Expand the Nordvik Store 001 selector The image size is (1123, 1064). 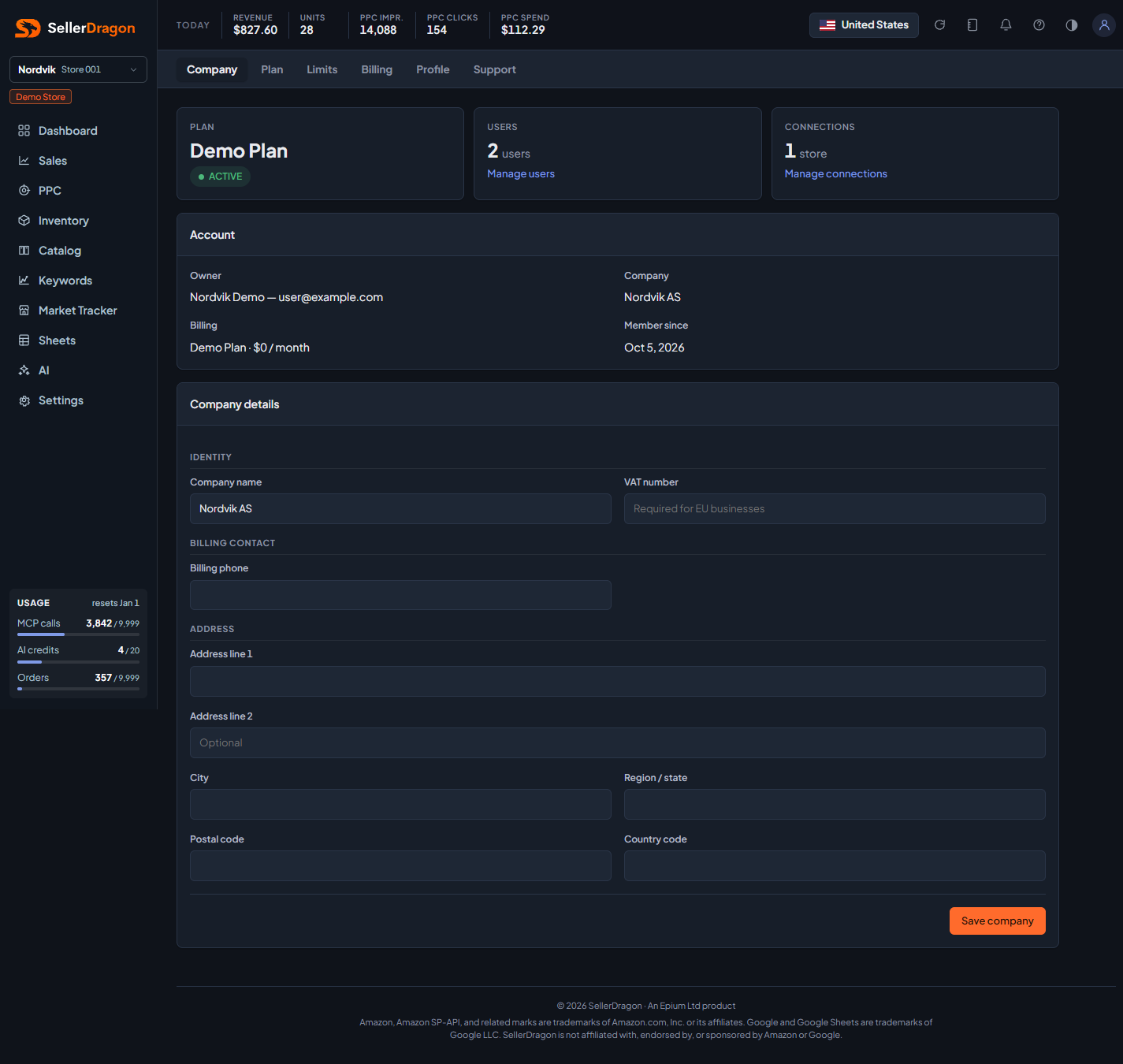pyautogui.click(x=78, y=69)
